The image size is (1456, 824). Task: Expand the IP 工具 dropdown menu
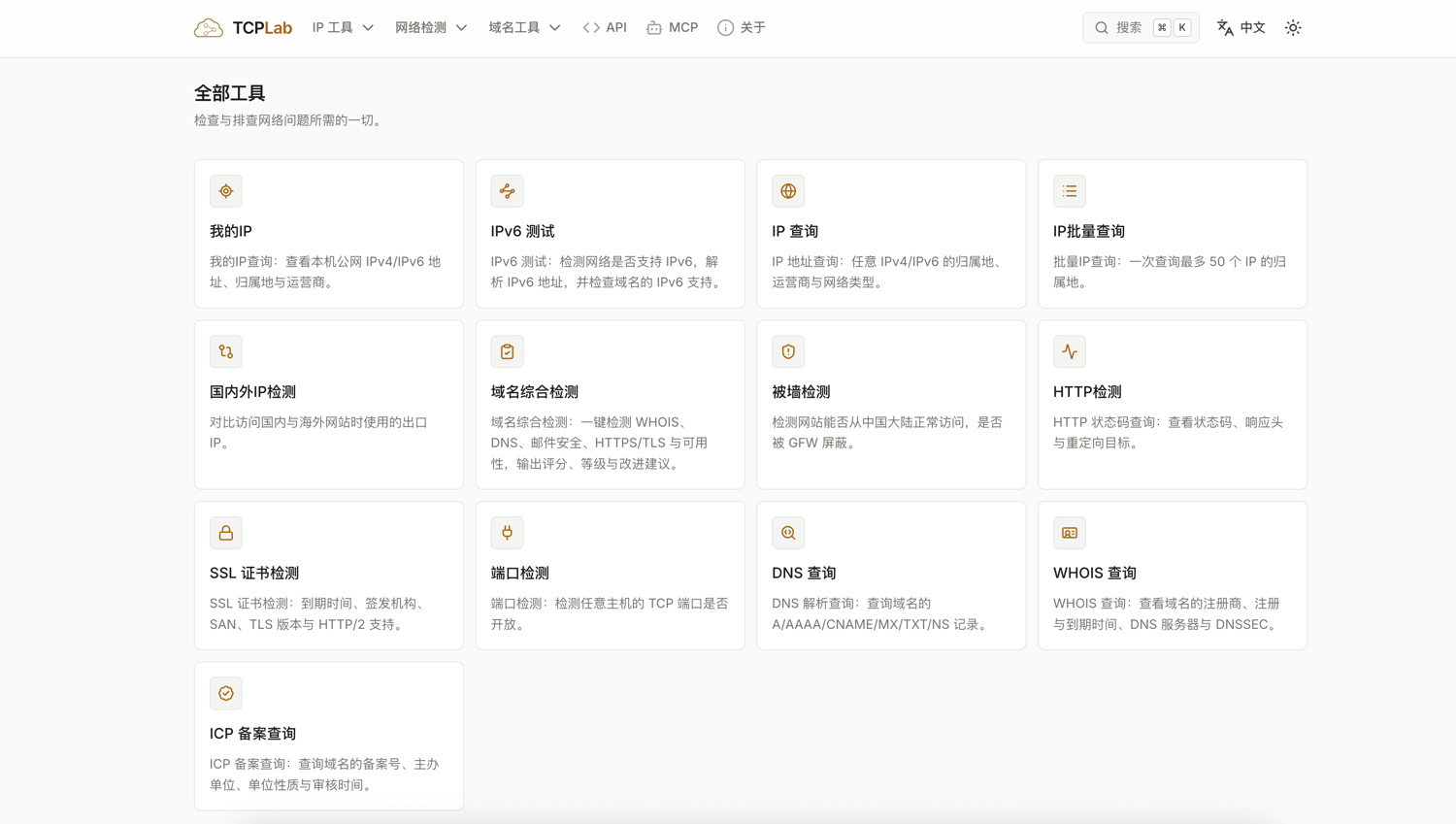tap(343, 28)
